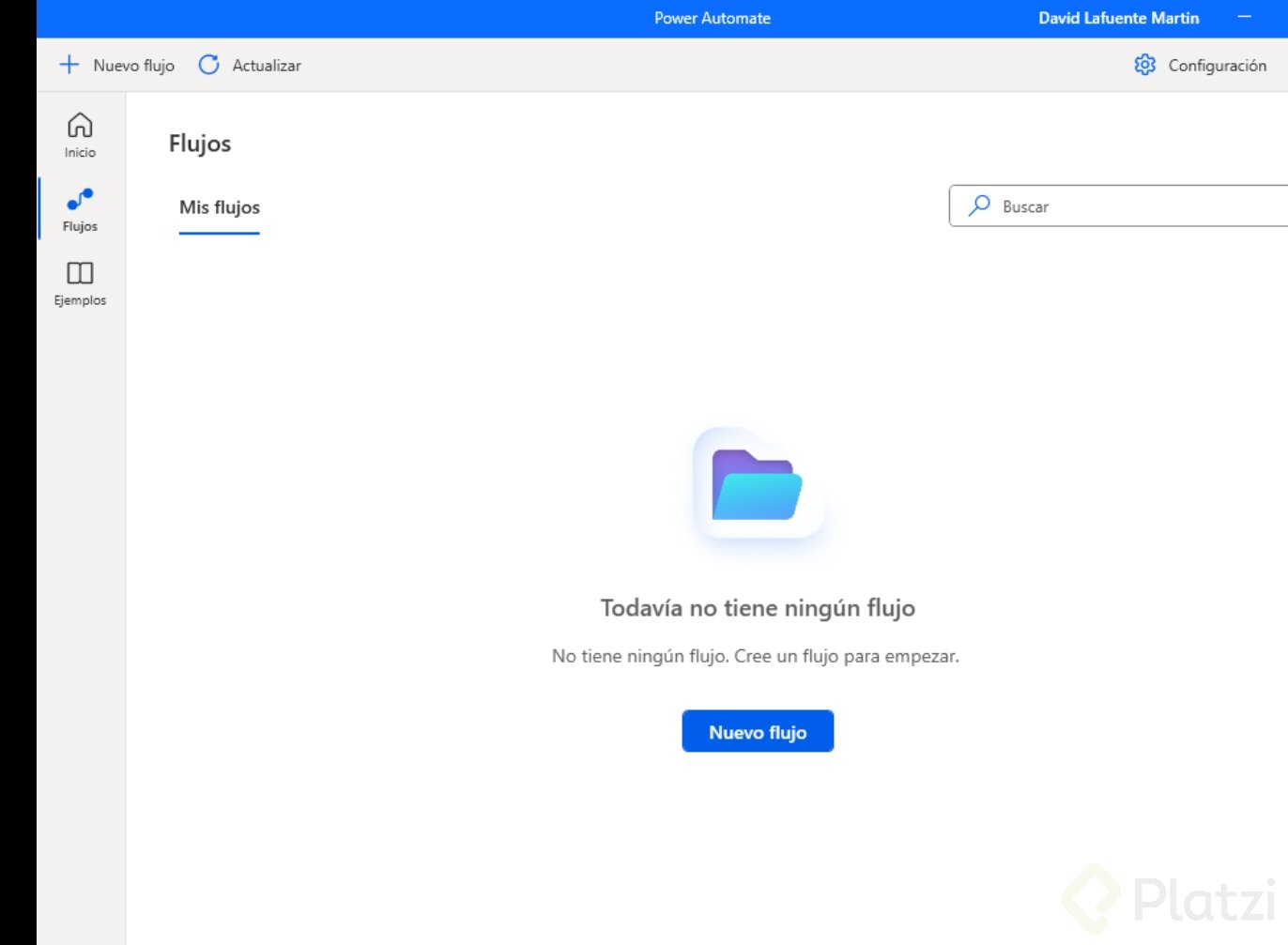Image resolution: width=1288 pixels, height=945 pixels.
Task: Click the 'Todavía no tiene ningún flujo' text
Action: [x=758, y=608]
